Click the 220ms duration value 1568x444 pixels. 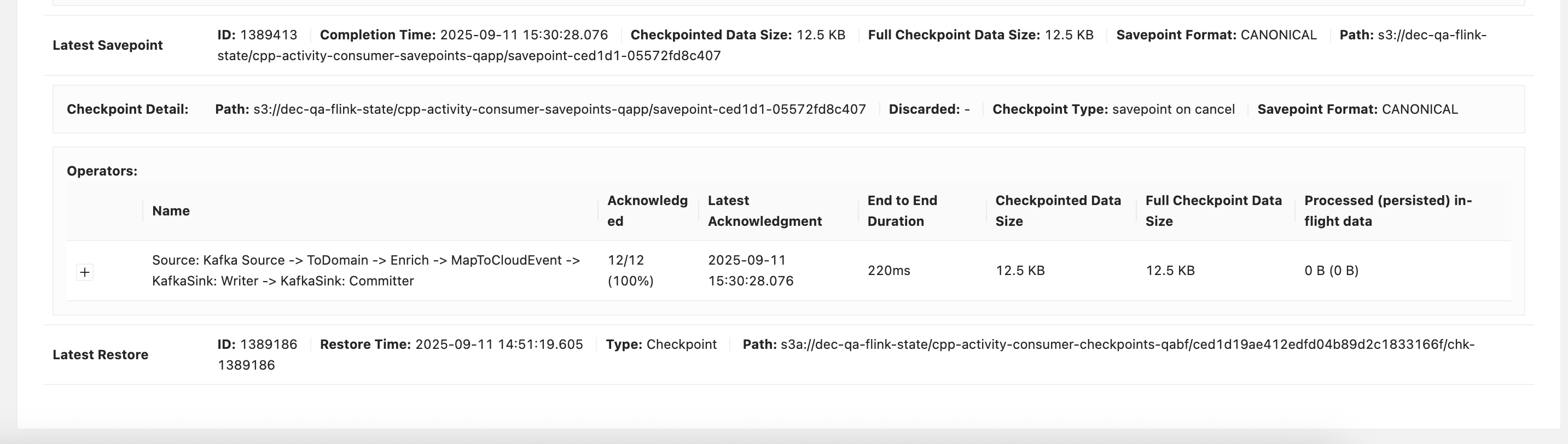point(888,271)
